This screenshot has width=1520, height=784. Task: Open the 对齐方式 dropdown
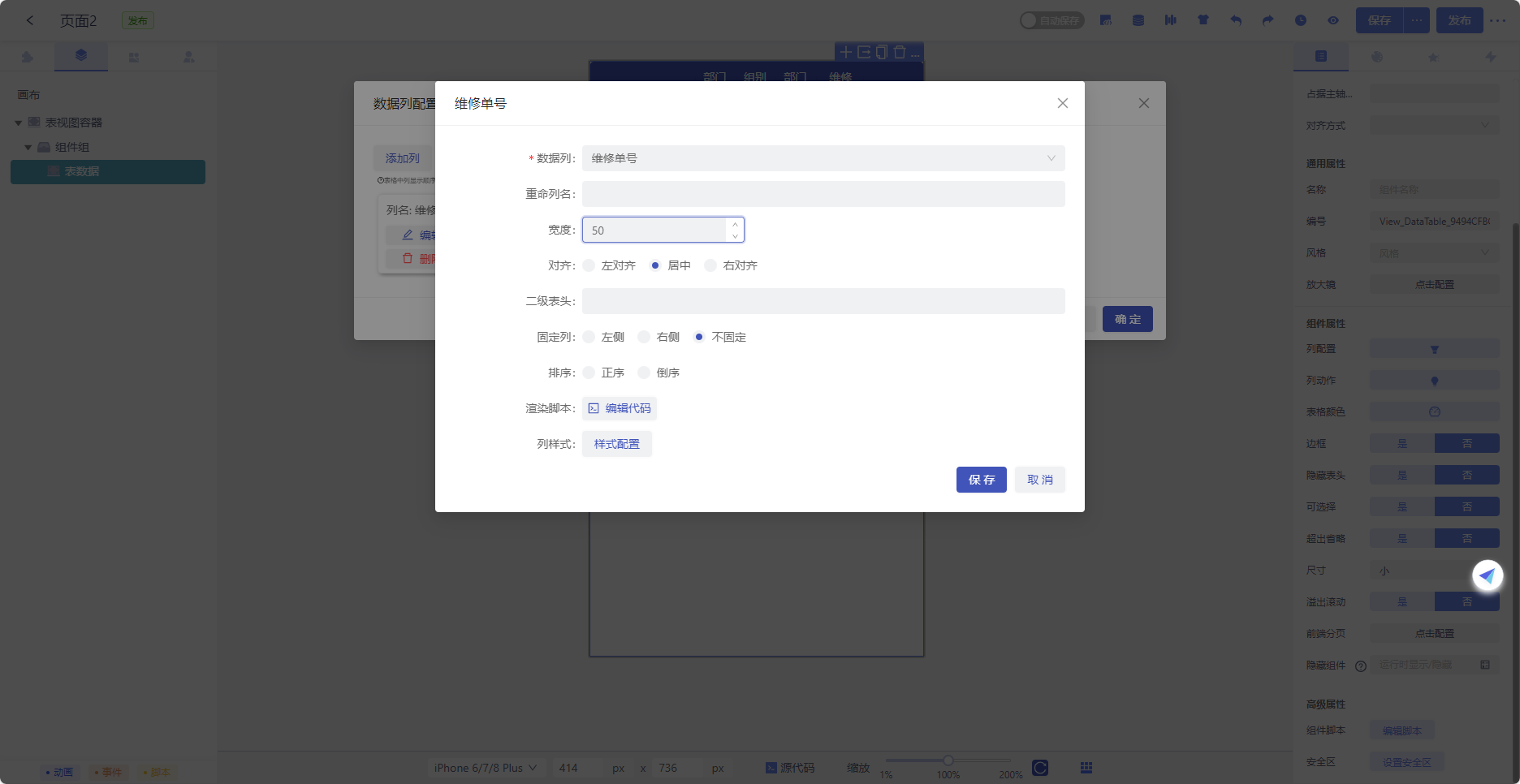(x=1435, y=125)
